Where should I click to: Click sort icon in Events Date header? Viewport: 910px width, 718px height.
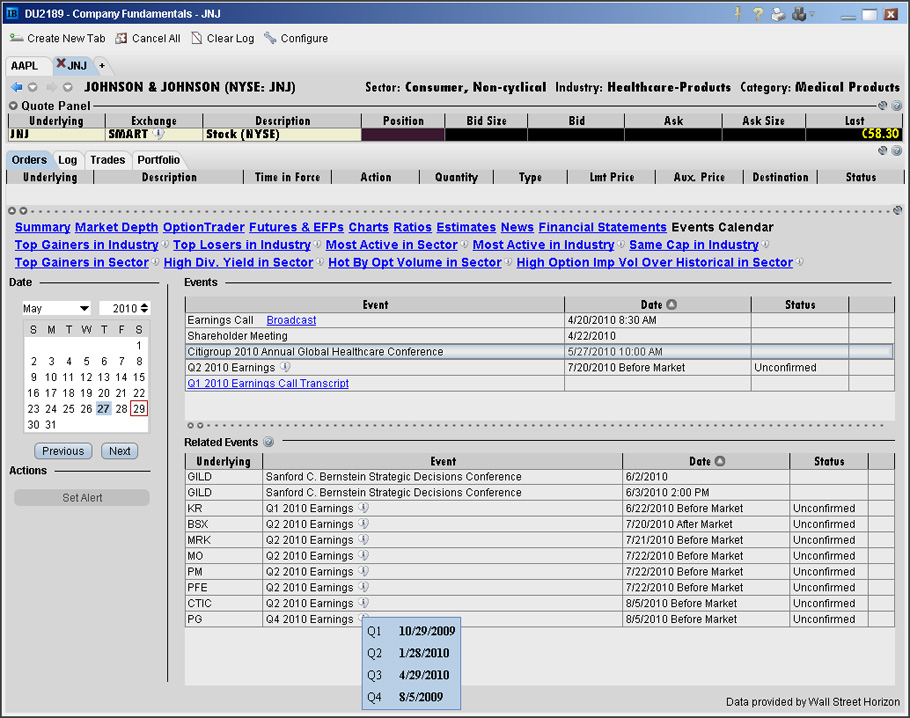671,304
